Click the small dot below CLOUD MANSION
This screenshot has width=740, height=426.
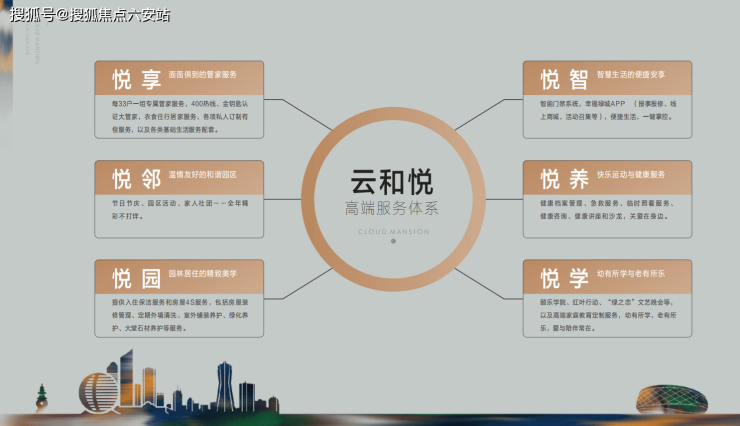(393, 241)
